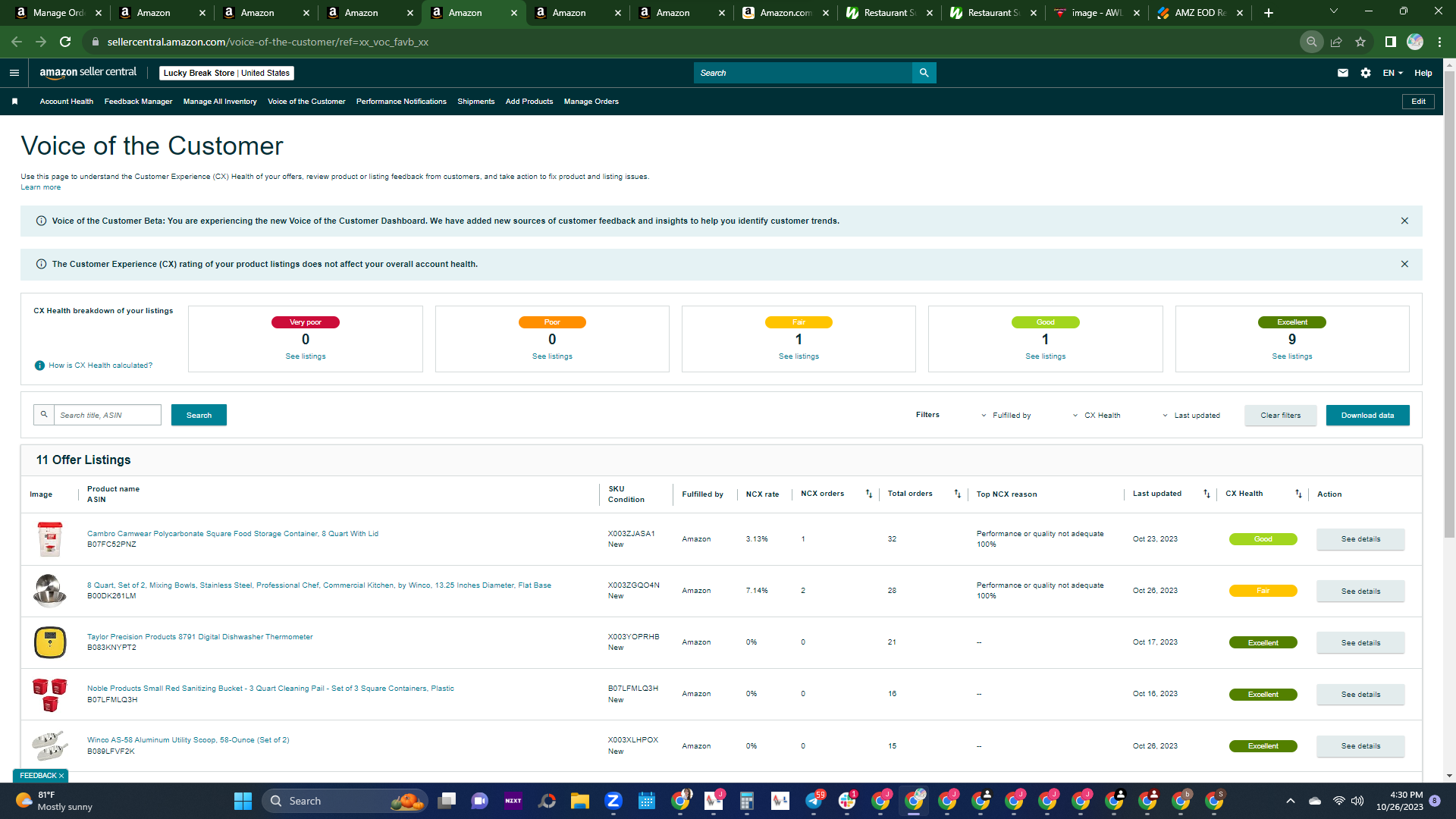Screen dimensions: 1456x819
Task: Click the Wi-Fi icon in system tray
Action: pyautogui.click(x=1339, y=801)
